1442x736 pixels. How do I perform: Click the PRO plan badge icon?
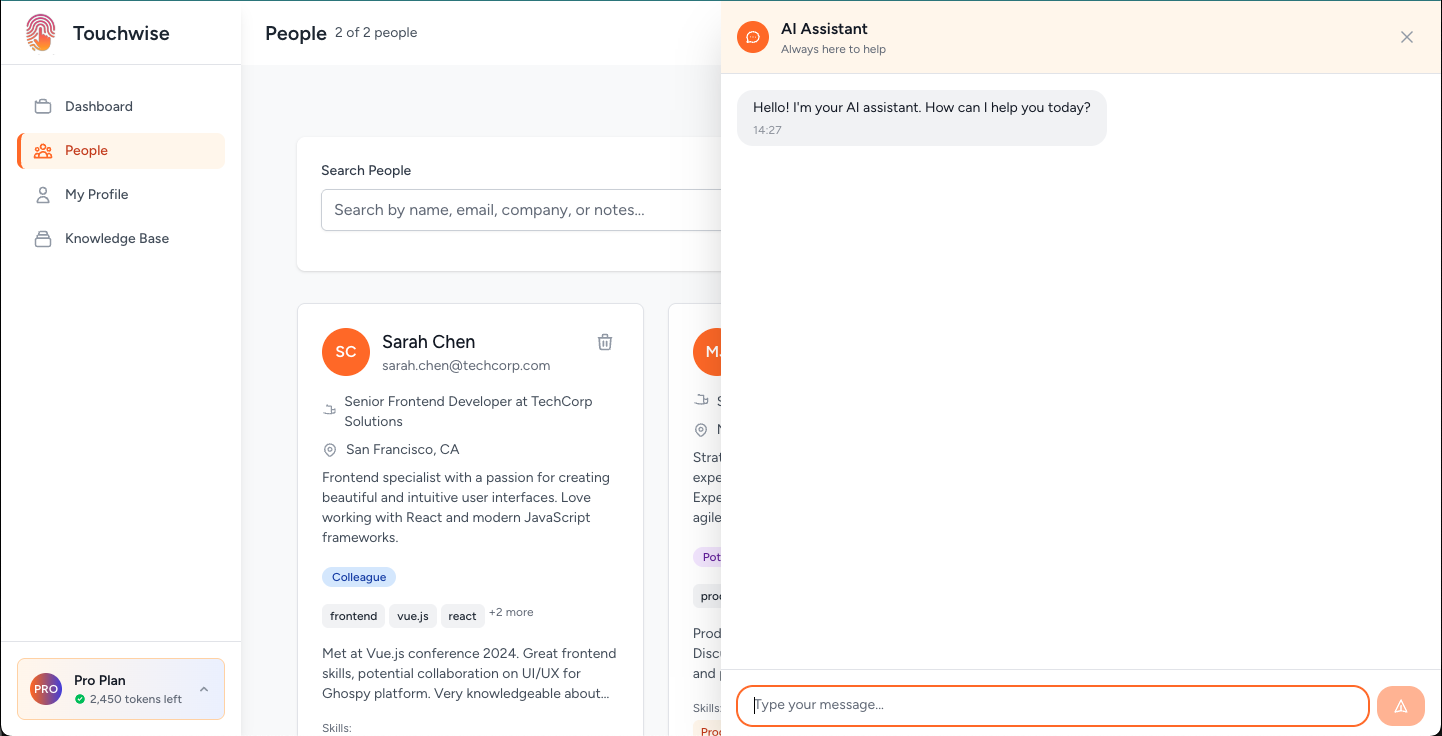[x=46, y=689]
